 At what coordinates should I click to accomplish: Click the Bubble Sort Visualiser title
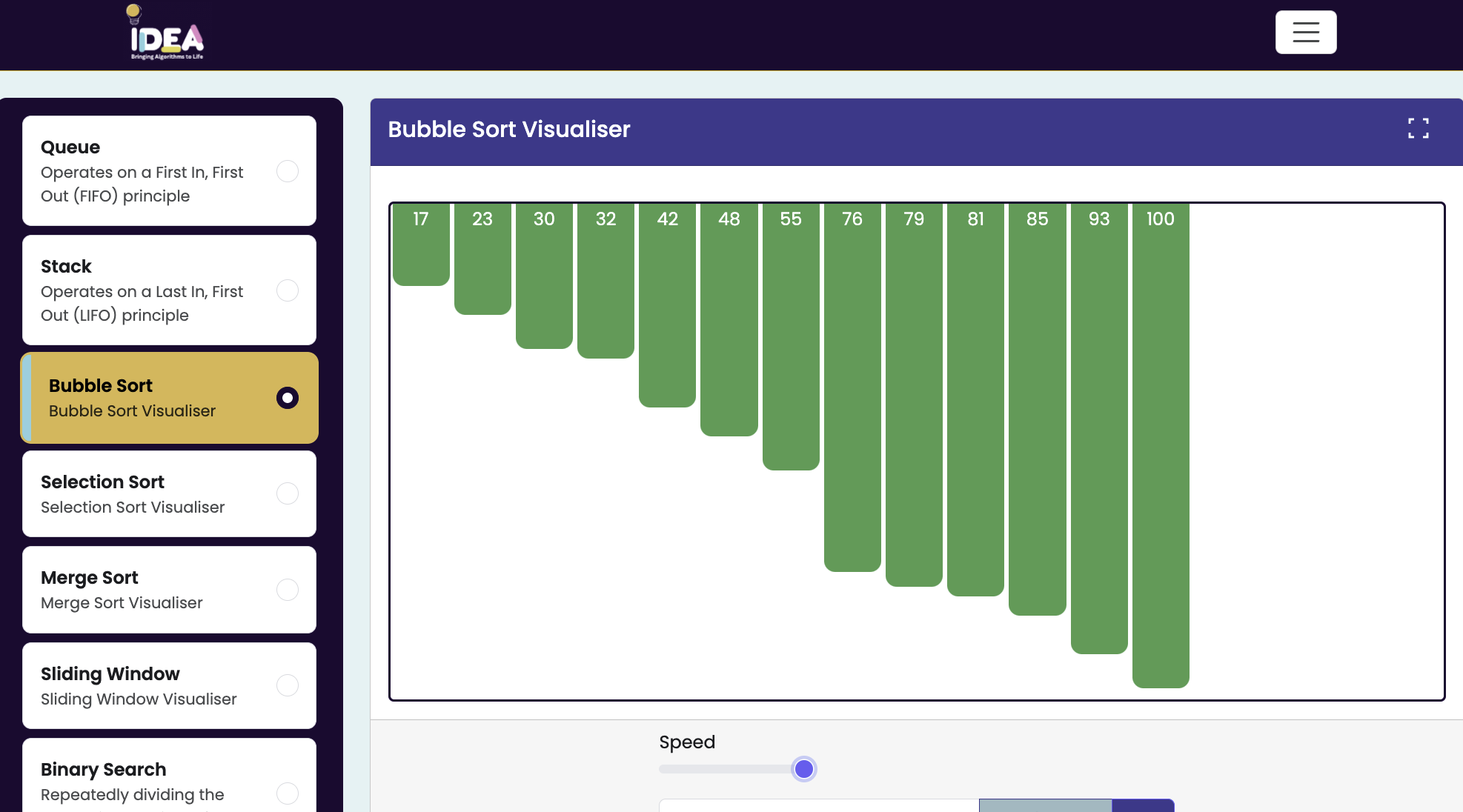click(509, 130)
